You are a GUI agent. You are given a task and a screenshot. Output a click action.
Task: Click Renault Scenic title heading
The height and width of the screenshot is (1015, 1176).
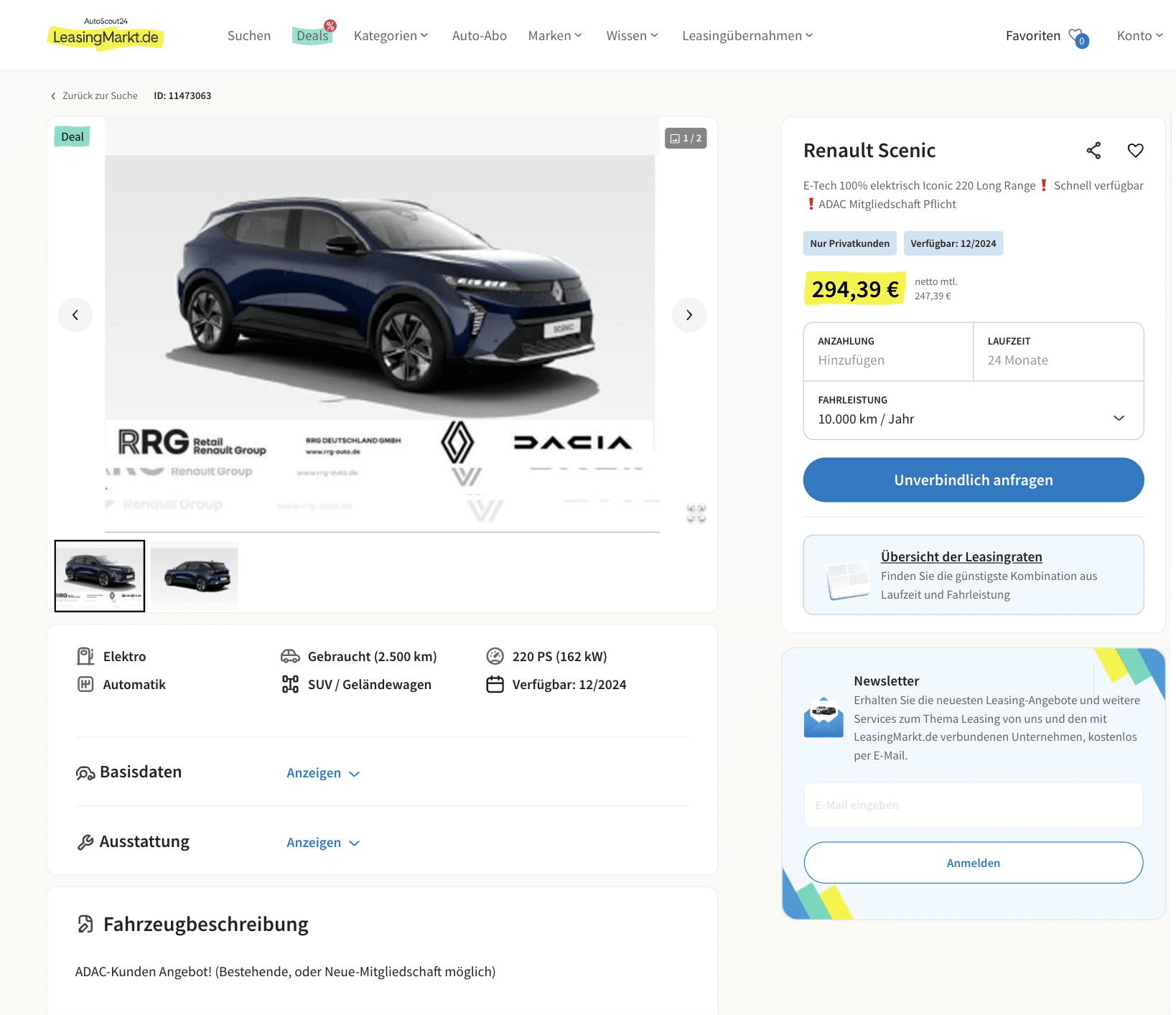point(869,151)
